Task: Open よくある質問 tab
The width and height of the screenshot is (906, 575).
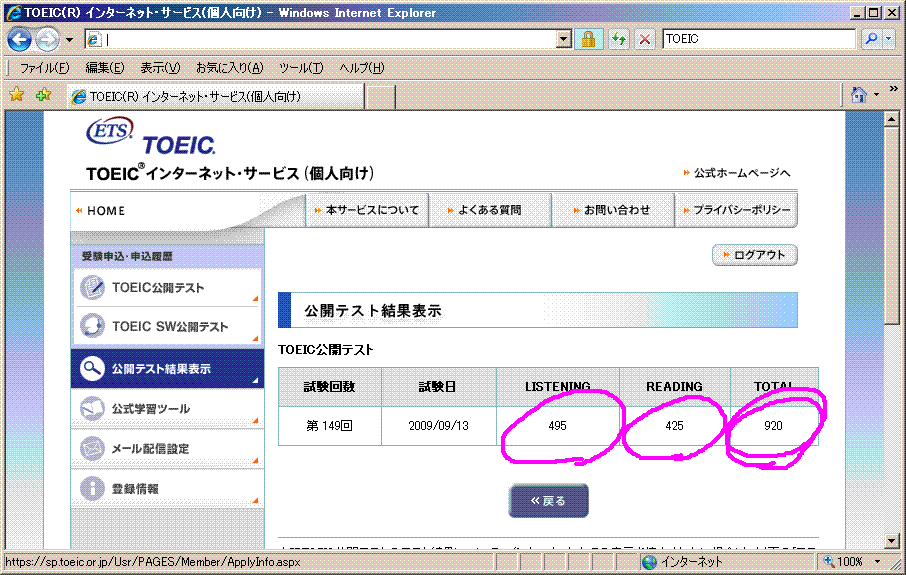Action: (490, 210)
